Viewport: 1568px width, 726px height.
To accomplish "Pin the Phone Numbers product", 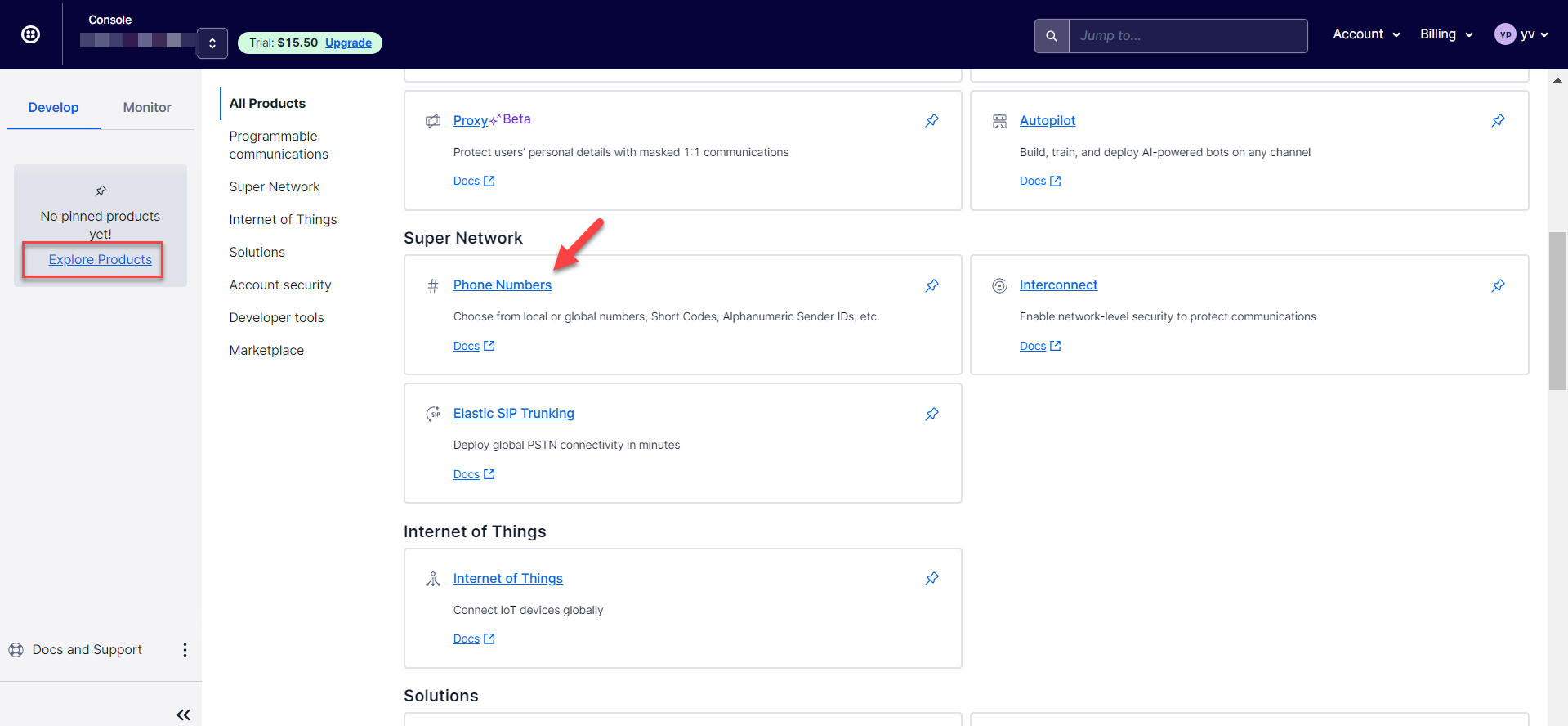I will pos(931,285).
